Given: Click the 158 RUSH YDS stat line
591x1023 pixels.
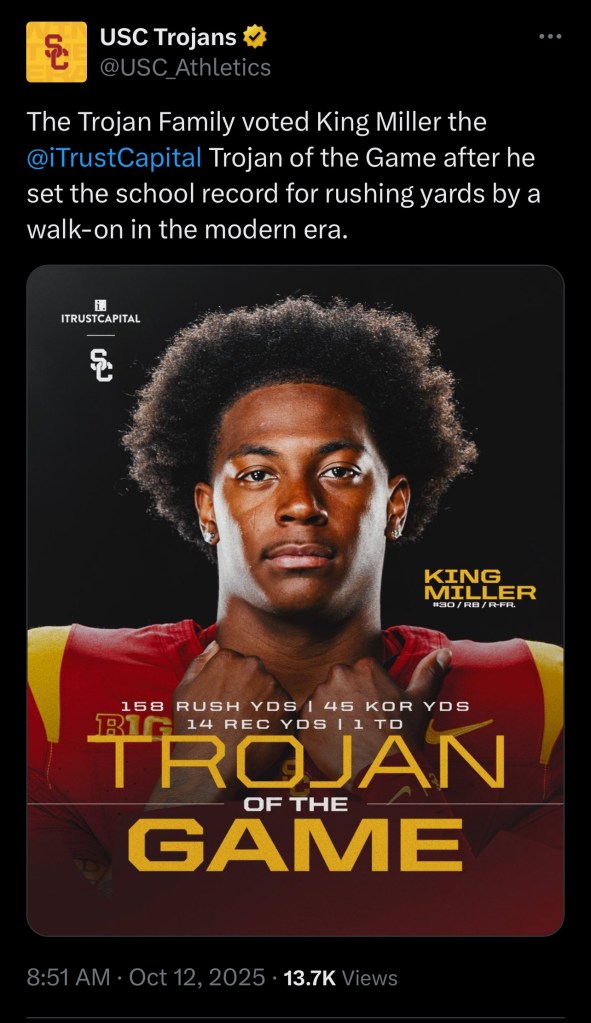Looking at the screenshot, I should 209,707.
